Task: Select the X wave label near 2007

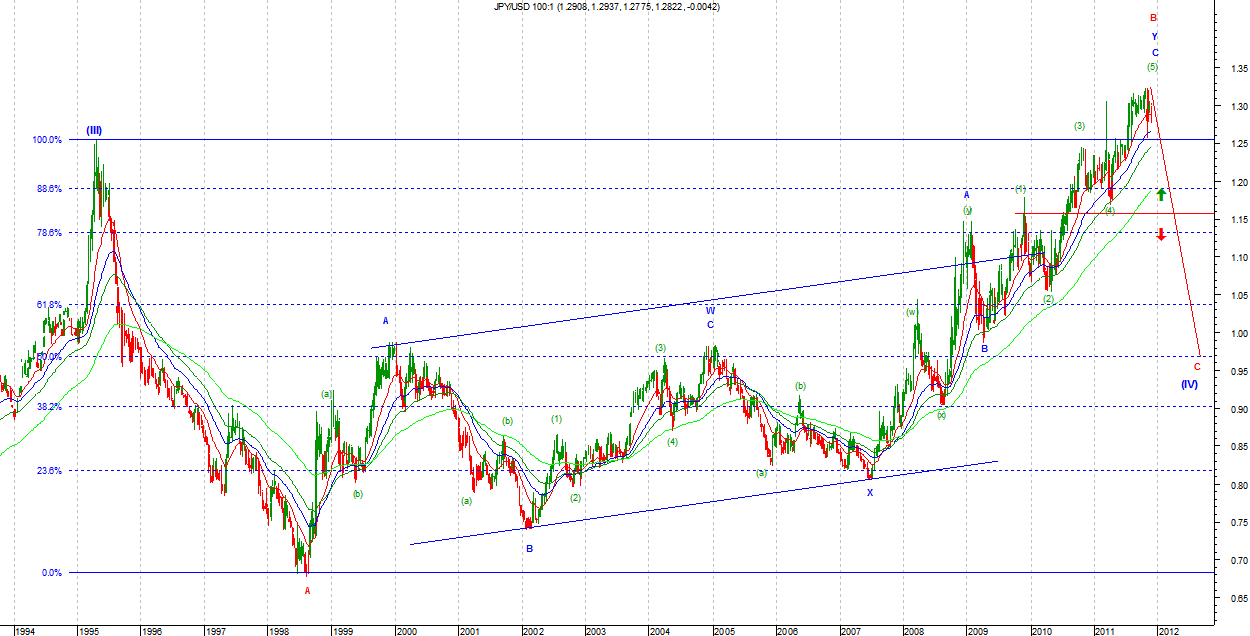Action: (870, 492)
